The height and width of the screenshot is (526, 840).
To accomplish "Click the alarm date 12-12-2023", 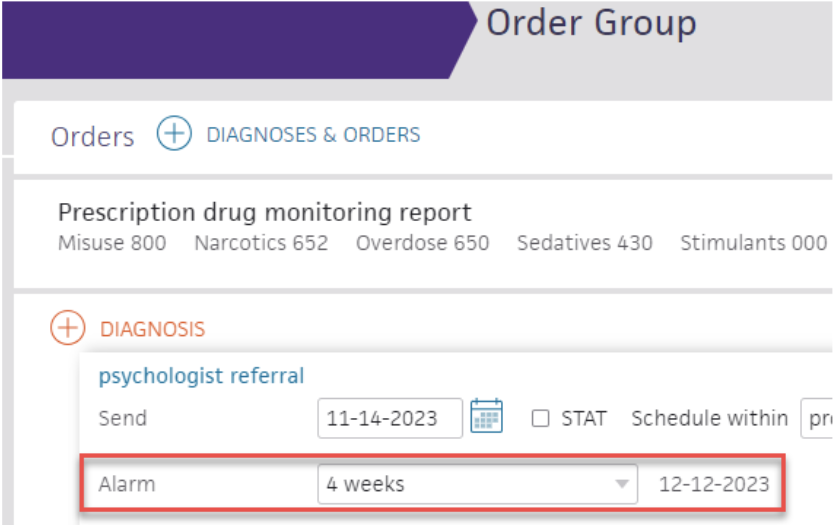I will coord(714,484).
